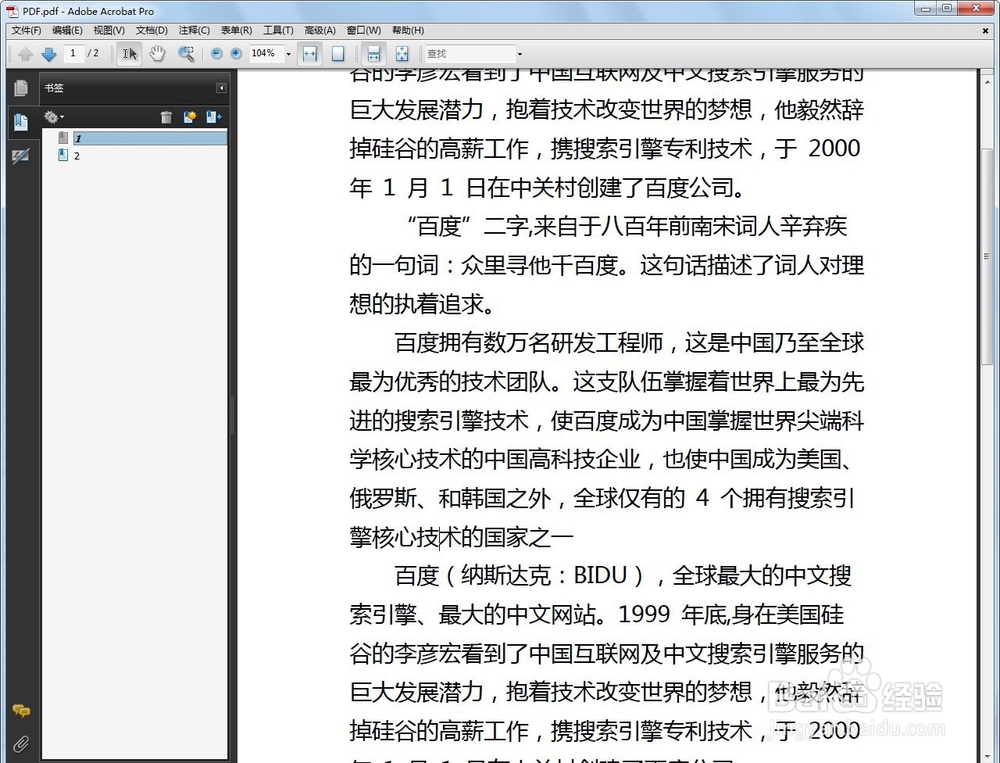Click the vertical scrollbar thumb
The image size is (1000, 763).
pyautogui.click(x=987, y=256)
